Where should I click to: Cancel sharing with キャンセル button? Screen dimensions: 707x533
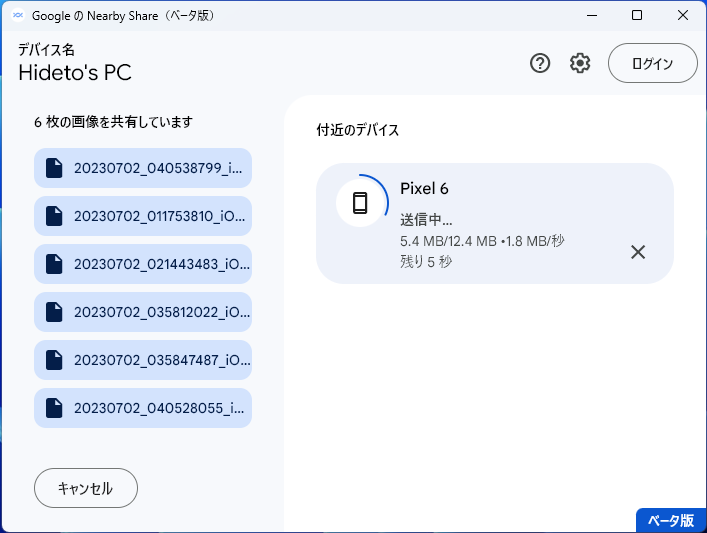[86, 488]
